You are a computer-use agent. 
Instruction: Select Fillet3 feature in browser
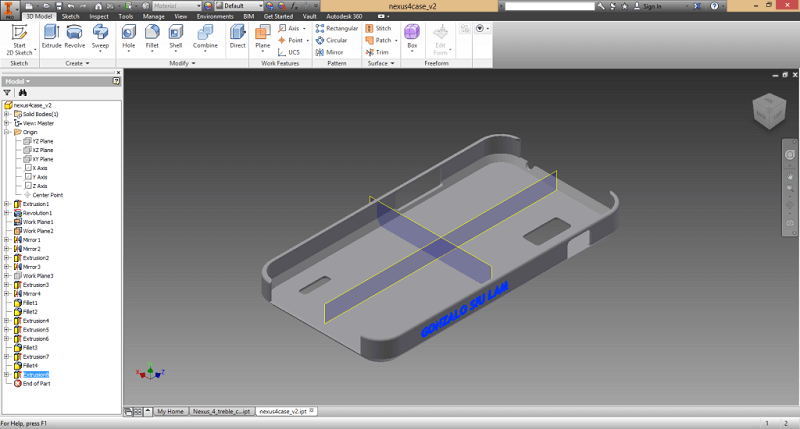click(30, 347)
